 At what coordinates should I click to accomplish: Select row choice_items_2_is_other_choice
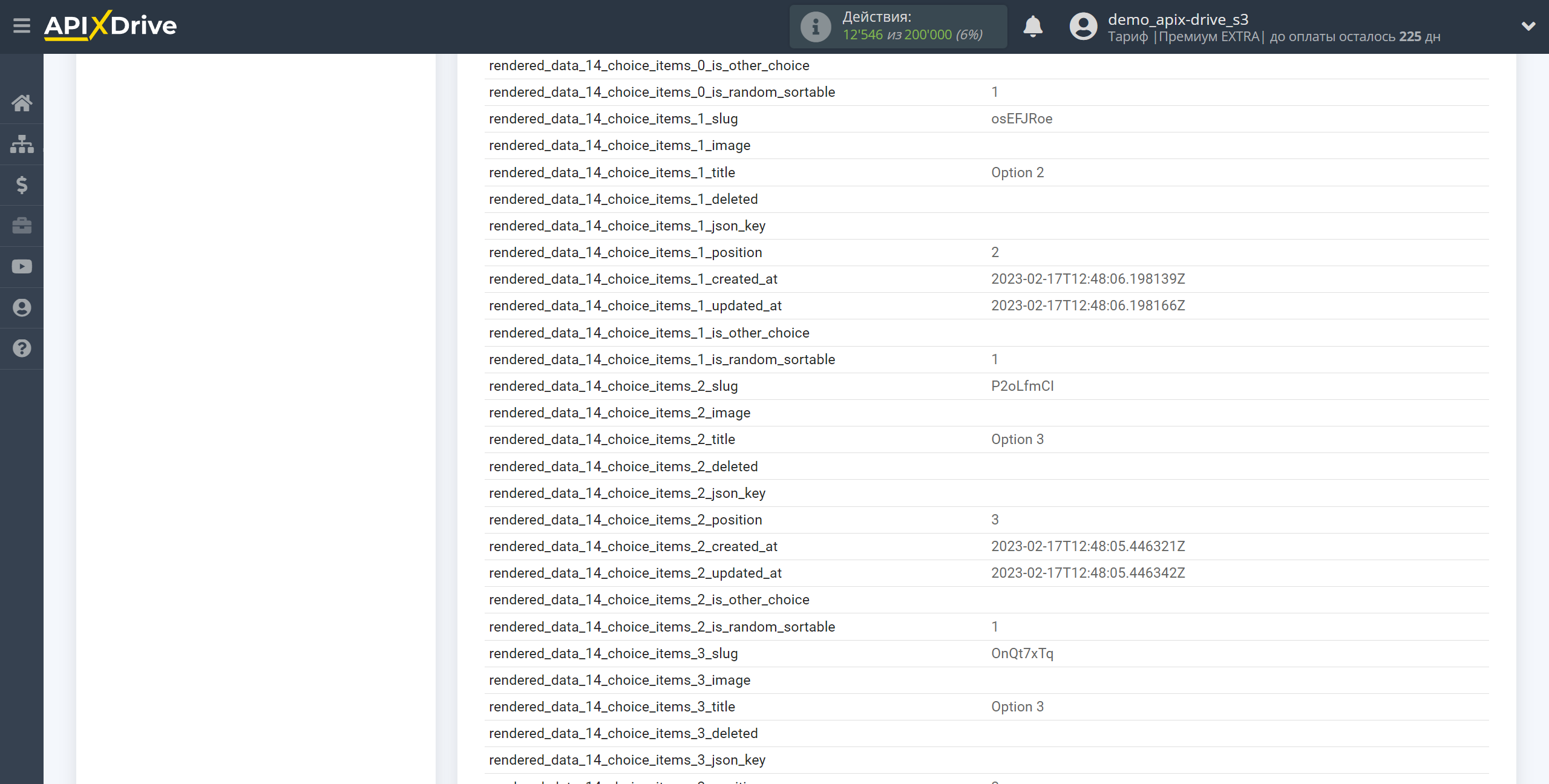tap(986, 599)
